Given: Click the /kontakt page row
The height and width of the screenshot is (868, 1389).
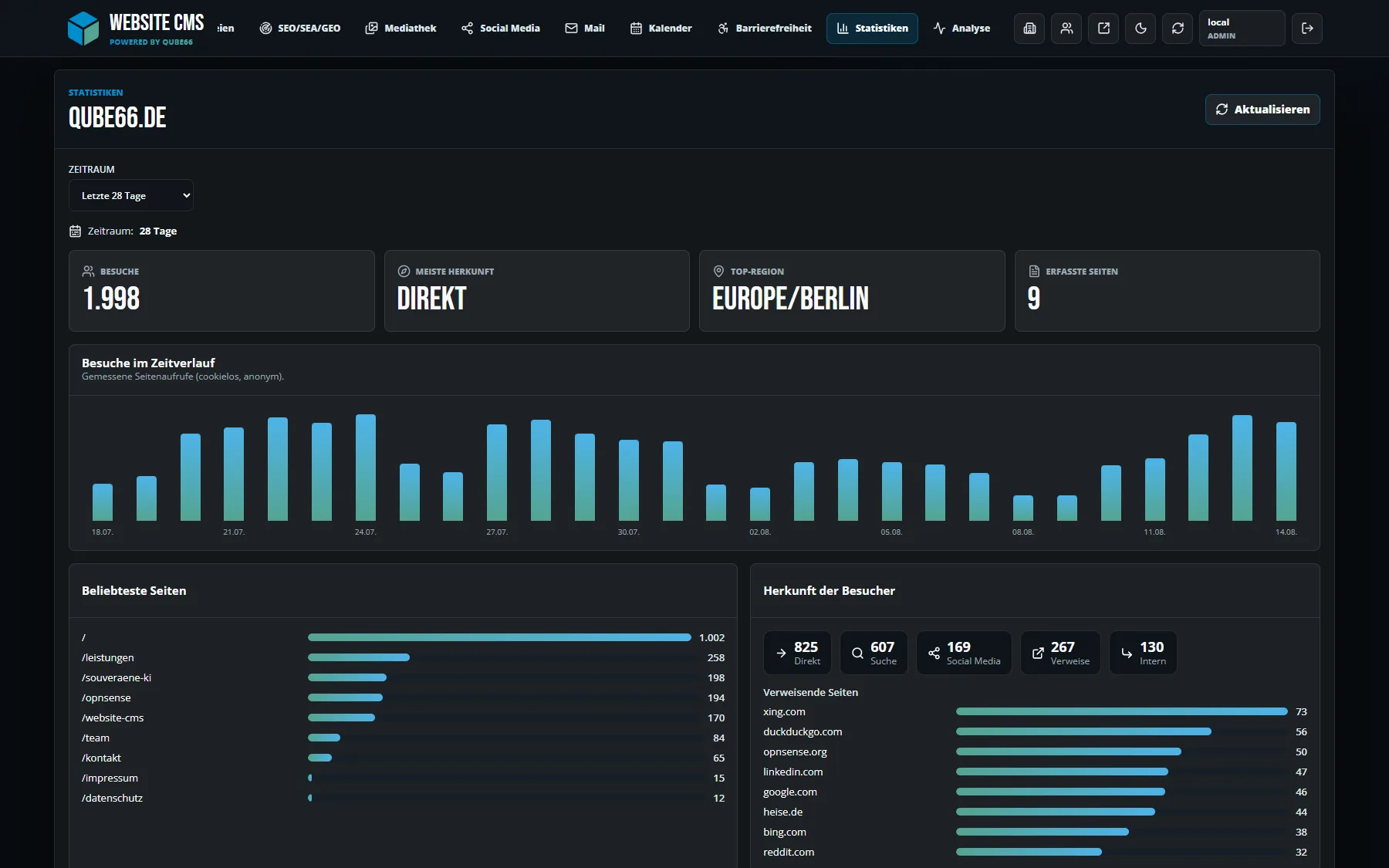Looking at the screenshot, I should click(403, 758).
